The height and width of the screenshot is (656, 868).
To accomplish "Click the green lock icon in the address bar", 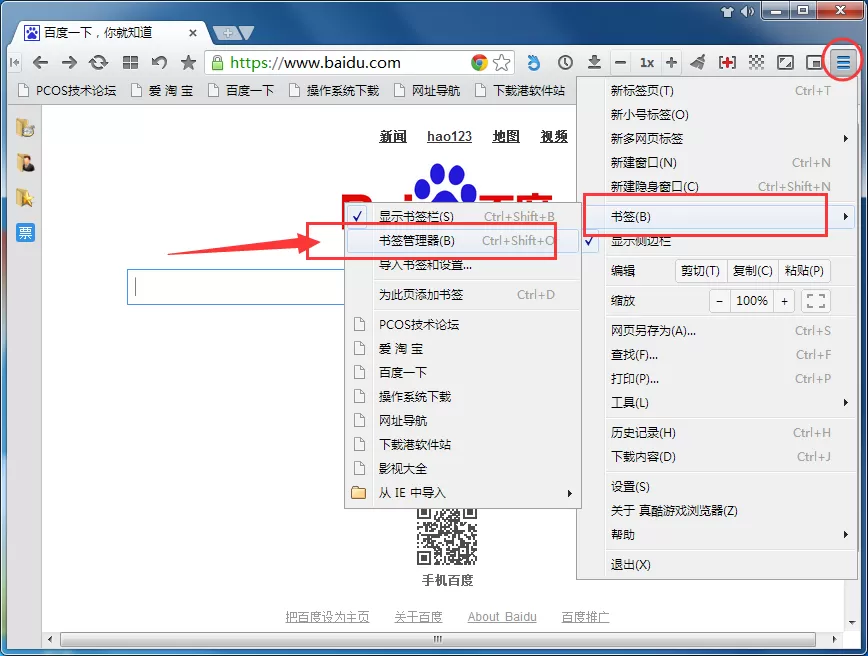I will pos(218,63).
